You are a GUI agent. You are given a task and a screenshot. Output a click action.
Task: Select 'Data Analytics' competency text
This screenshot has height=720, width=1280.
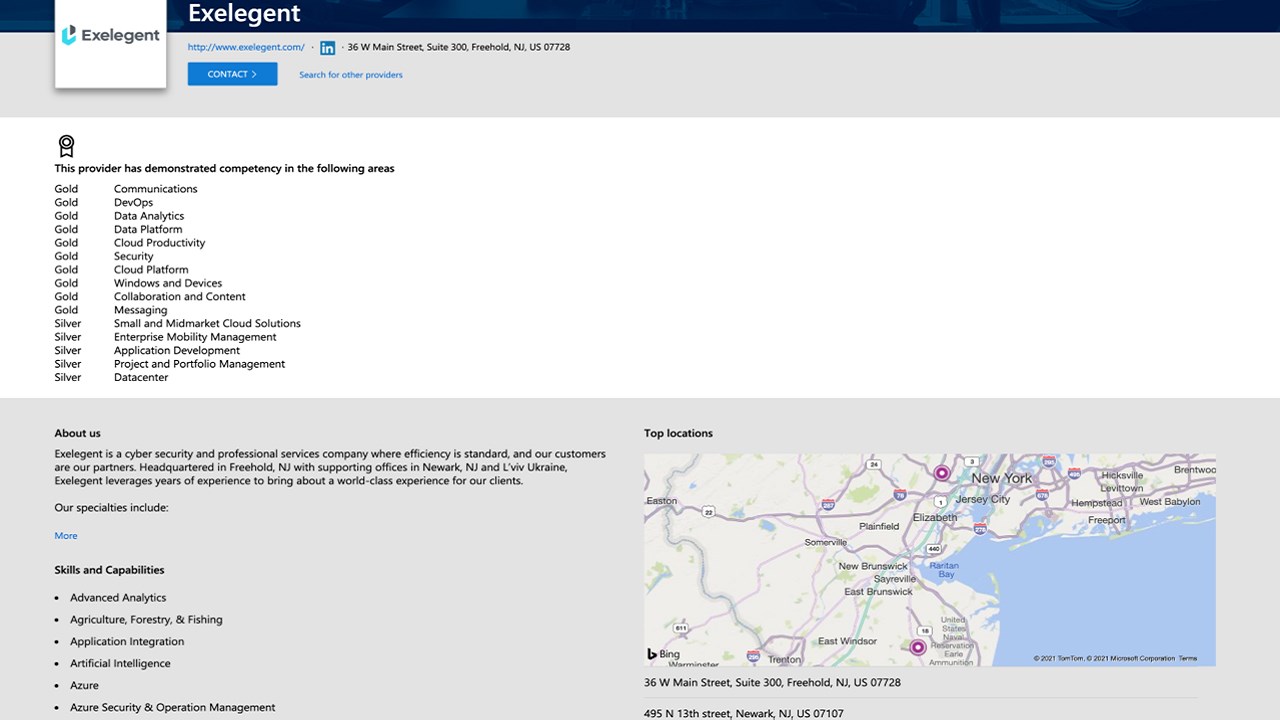pyautogui.click(x=149, y=216)
